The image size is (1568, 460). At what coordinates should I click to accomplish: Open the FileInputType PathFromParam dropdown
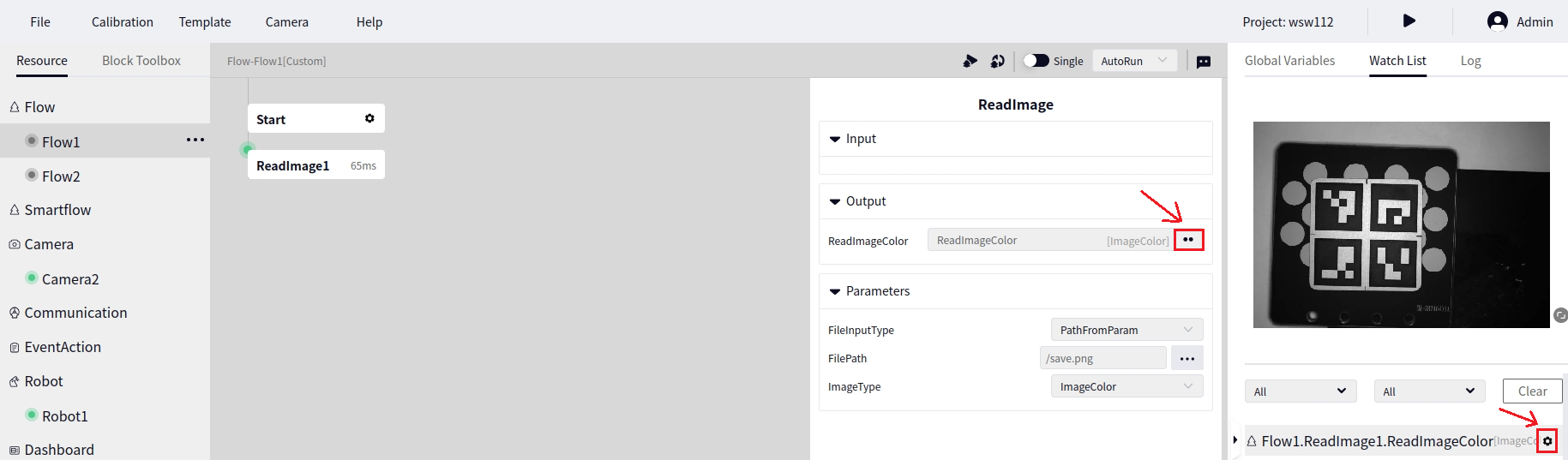(1126, 330)
